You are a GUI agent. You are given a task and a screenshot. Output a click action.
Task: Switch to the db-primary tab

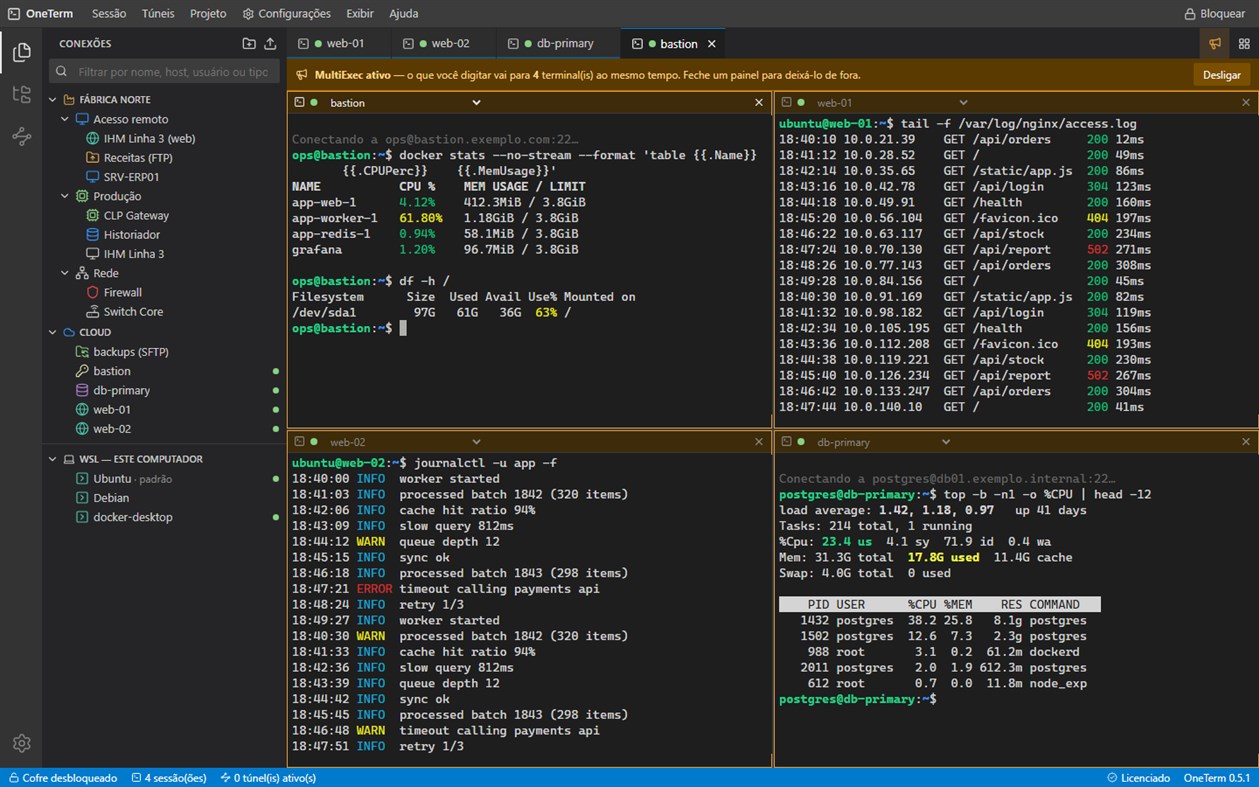pos(558,44)
